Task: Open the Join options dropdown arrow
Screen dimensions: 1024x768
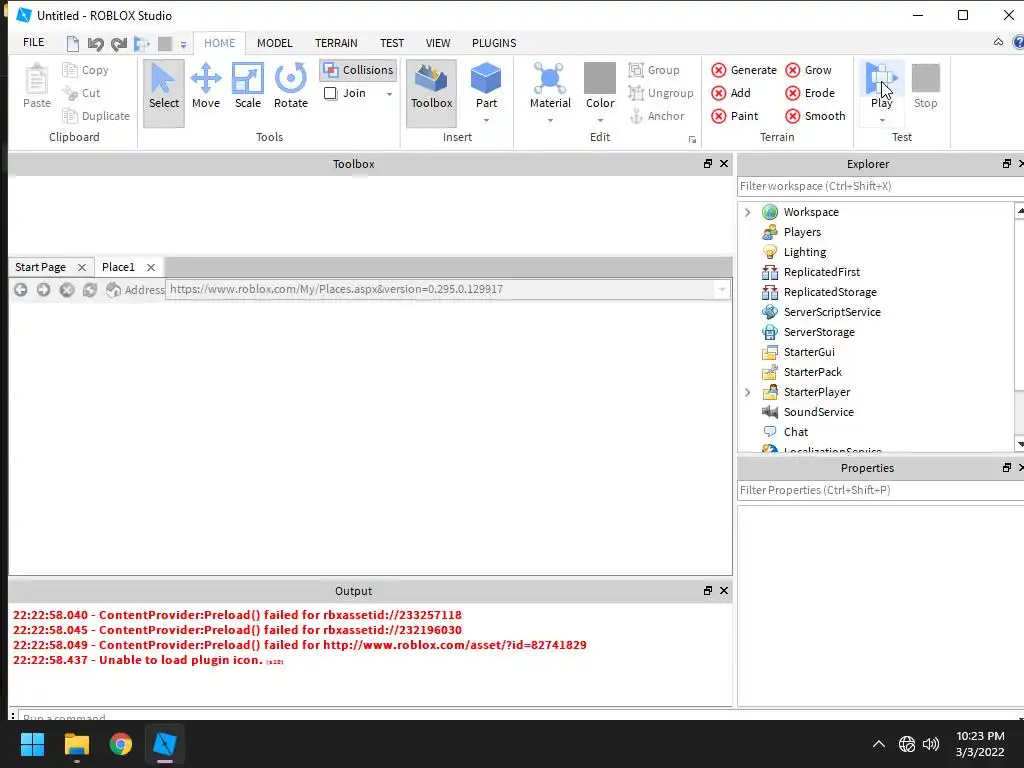Action: pyautogui.click(x=389, y=94)
